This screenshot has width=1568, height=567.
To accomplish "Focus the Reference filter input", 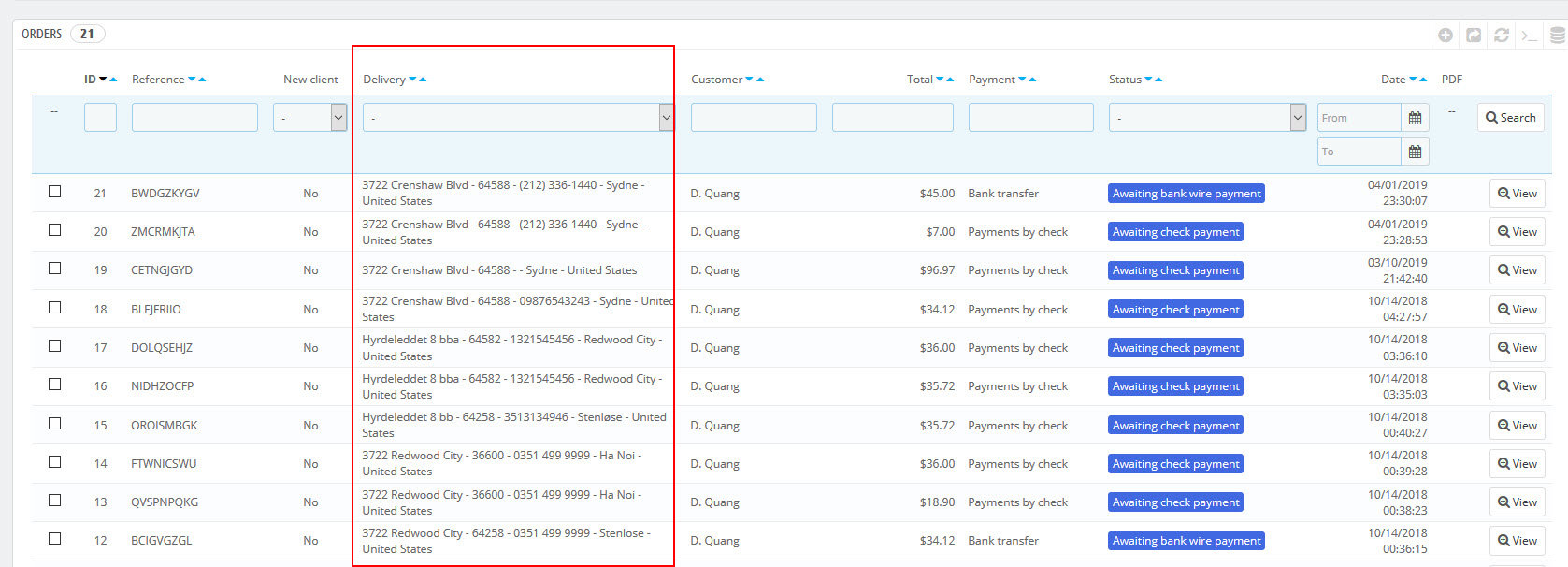I will pos(194,118).
